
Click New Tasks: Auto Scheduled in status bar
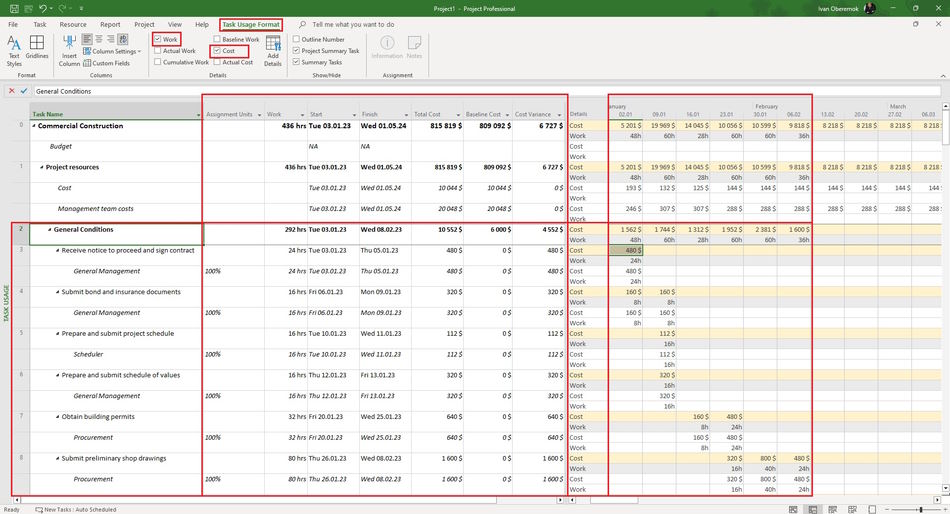click(x=76, y=510)
